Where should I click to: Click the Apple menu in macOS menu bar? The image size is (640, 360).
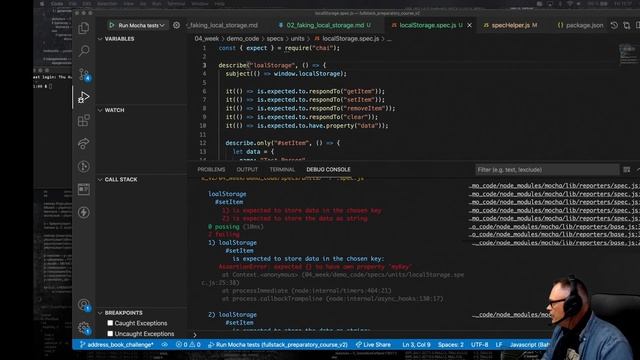(x=42, y=4)
